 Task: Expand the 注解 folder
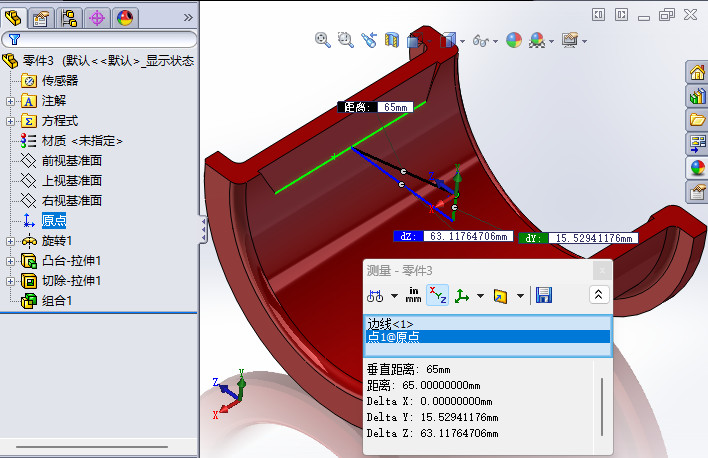pos(10,101)
